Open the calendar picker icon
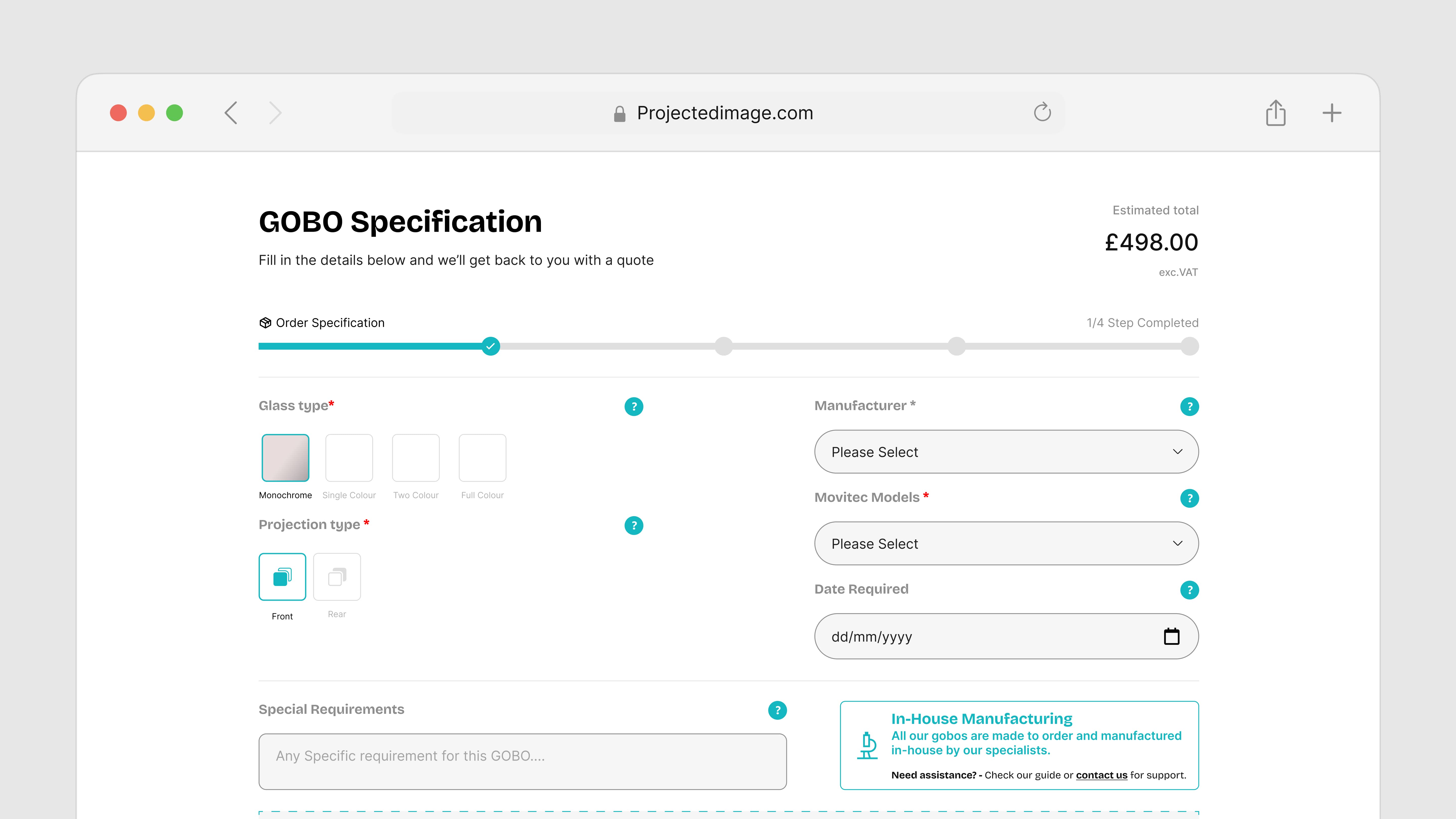 coord(1172,636)
